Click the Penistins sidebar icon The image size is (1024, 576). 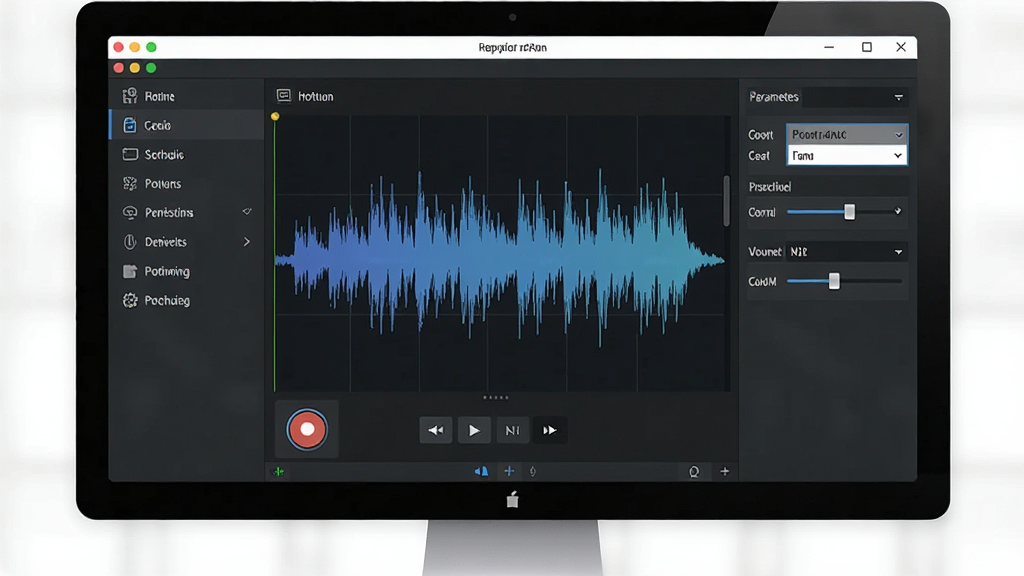tap(130, 212)
